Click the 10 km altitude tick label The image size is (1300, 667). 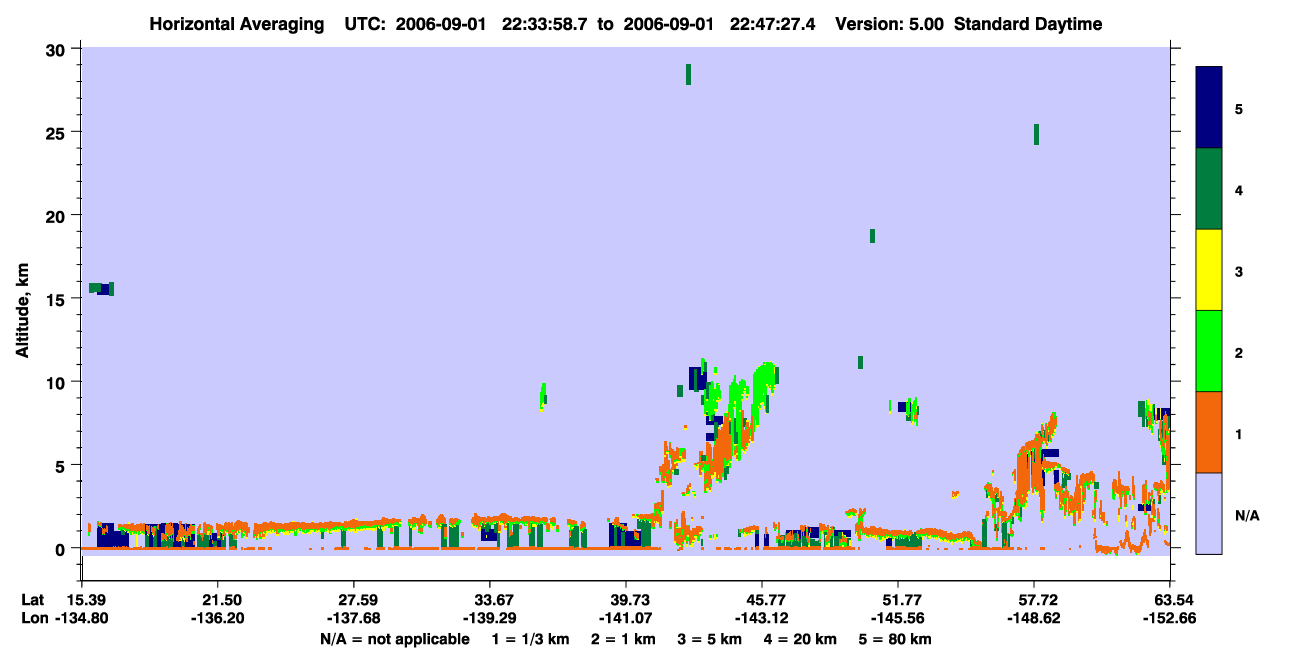[58, 382]
